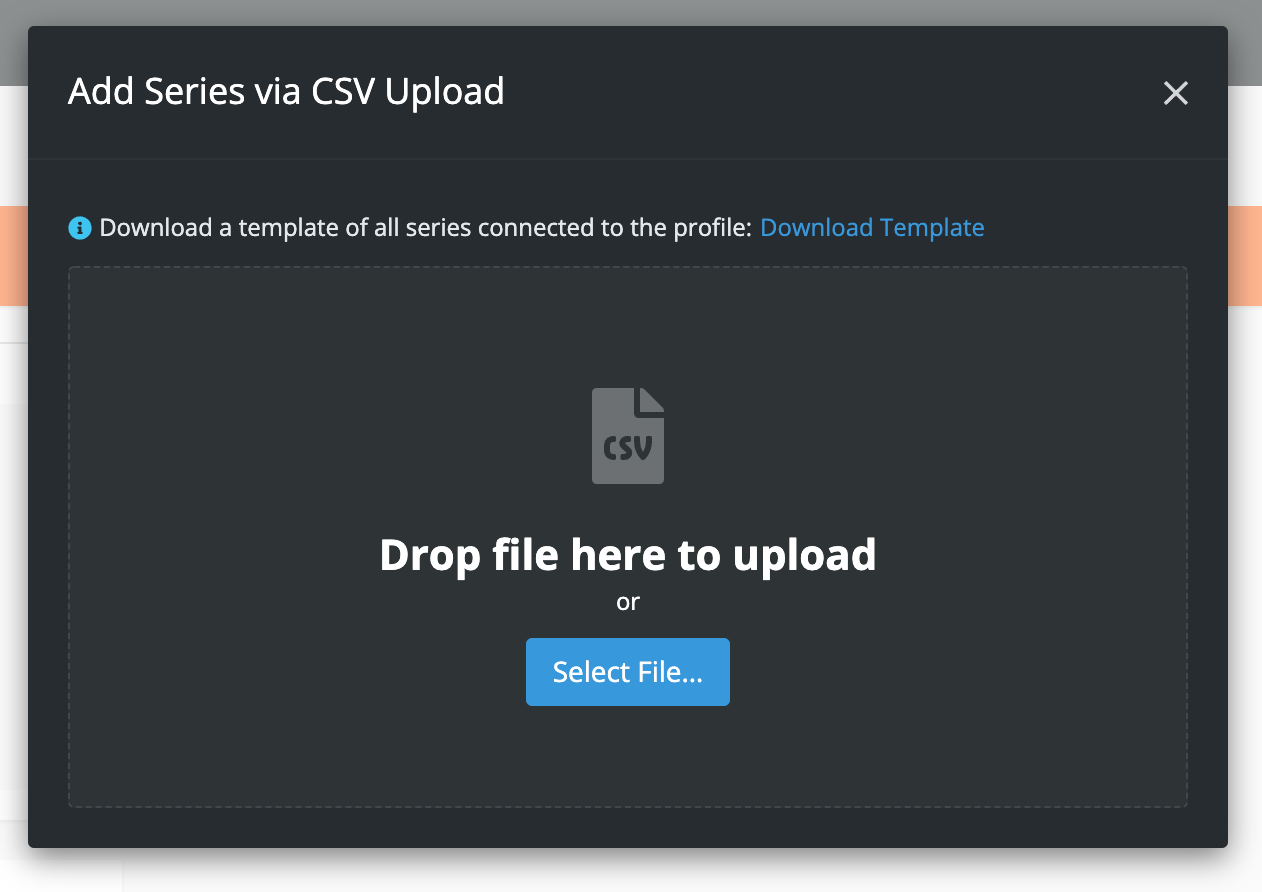The width and height of the screenshot is (1262, 892).
Task: Click the template download description text
Action: [425, 228]
